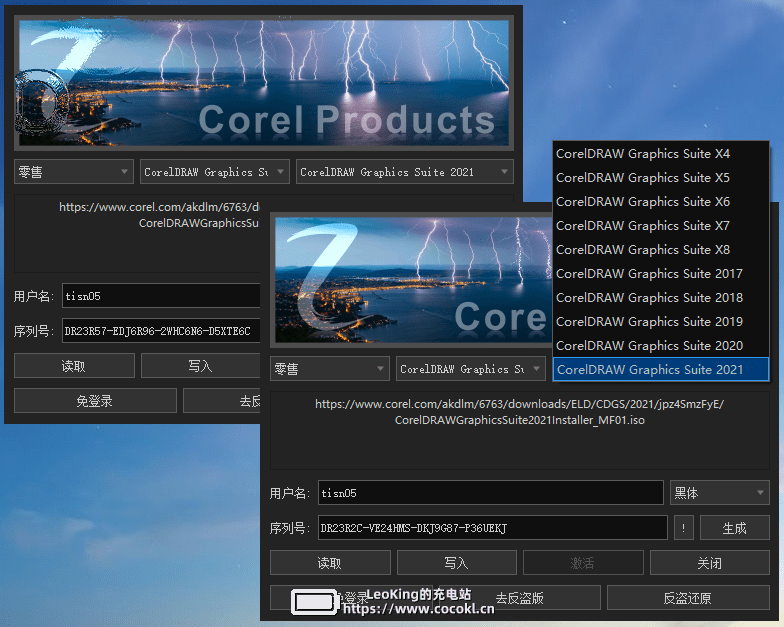This screenshot has height=627, width=784.
Task: Click the disabled 激活 button
Action: (x=583, y=563)
